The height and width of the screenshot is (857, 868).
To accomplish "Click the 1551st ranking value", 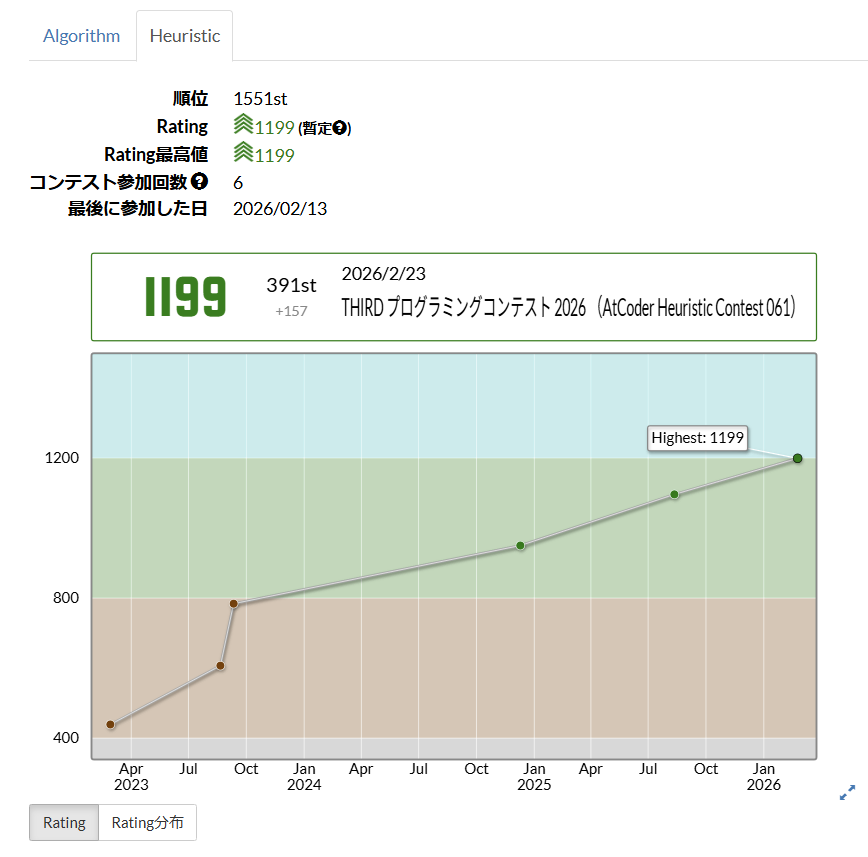I will [260, 99].
